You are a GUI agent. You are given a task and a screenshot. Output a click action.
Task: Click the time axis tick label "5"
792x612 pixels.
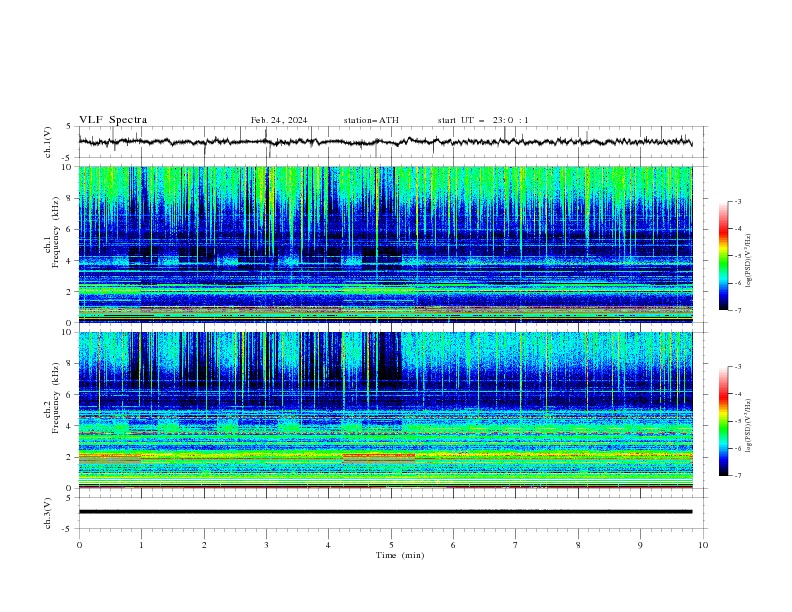pyautogui.click(x=391, y=545)
